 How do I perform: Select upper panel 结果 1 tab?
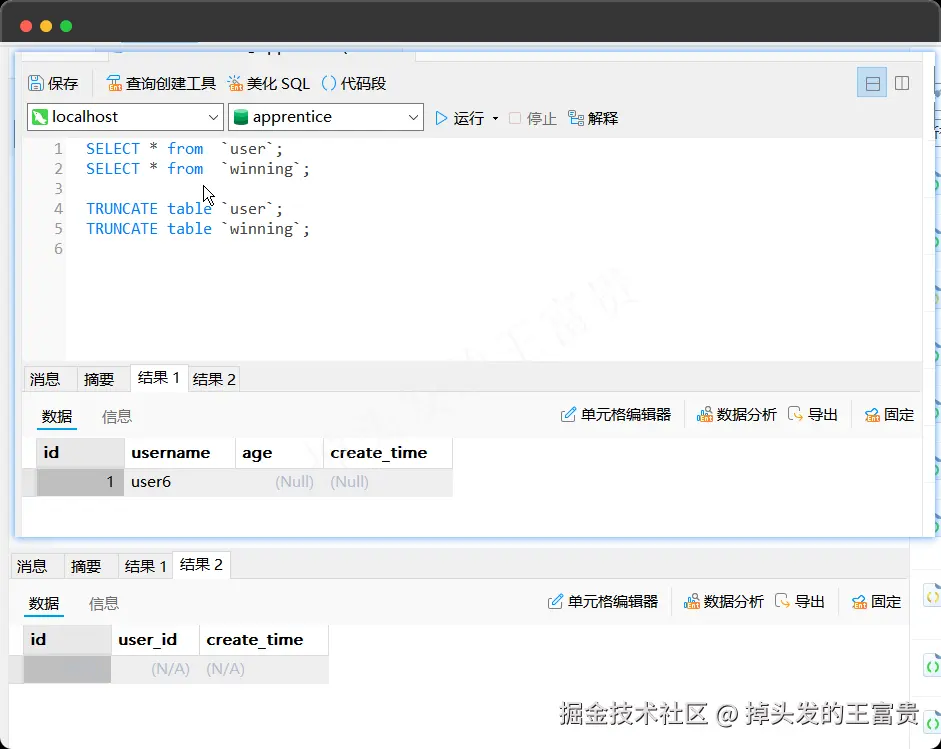159,378
